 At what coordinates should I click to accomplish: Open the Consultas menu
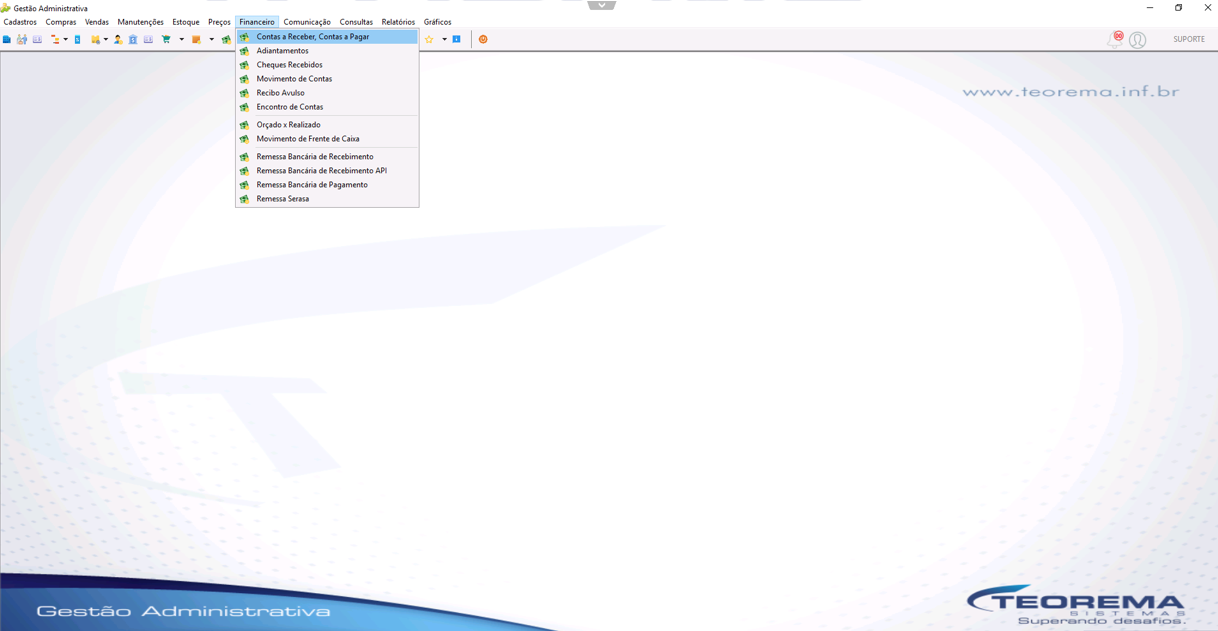tap(356, 22)
